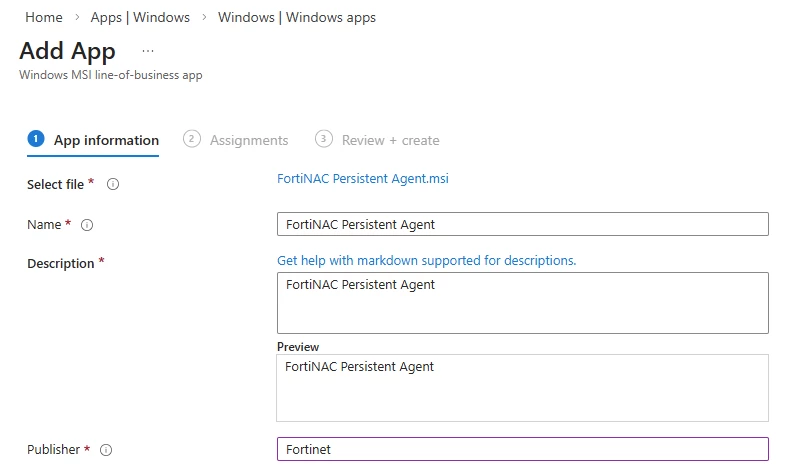Click the 'Windows MSI line-of-business app' subtitle
The image size is (786, 472).
(x=111, y=75)
